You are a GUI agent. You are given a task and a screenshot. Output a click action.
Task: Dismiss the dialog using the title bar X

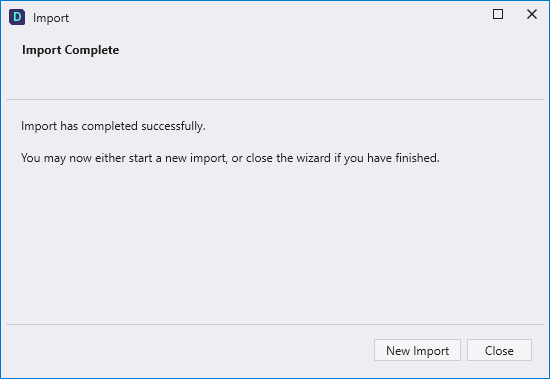click(x=532, y=14)
